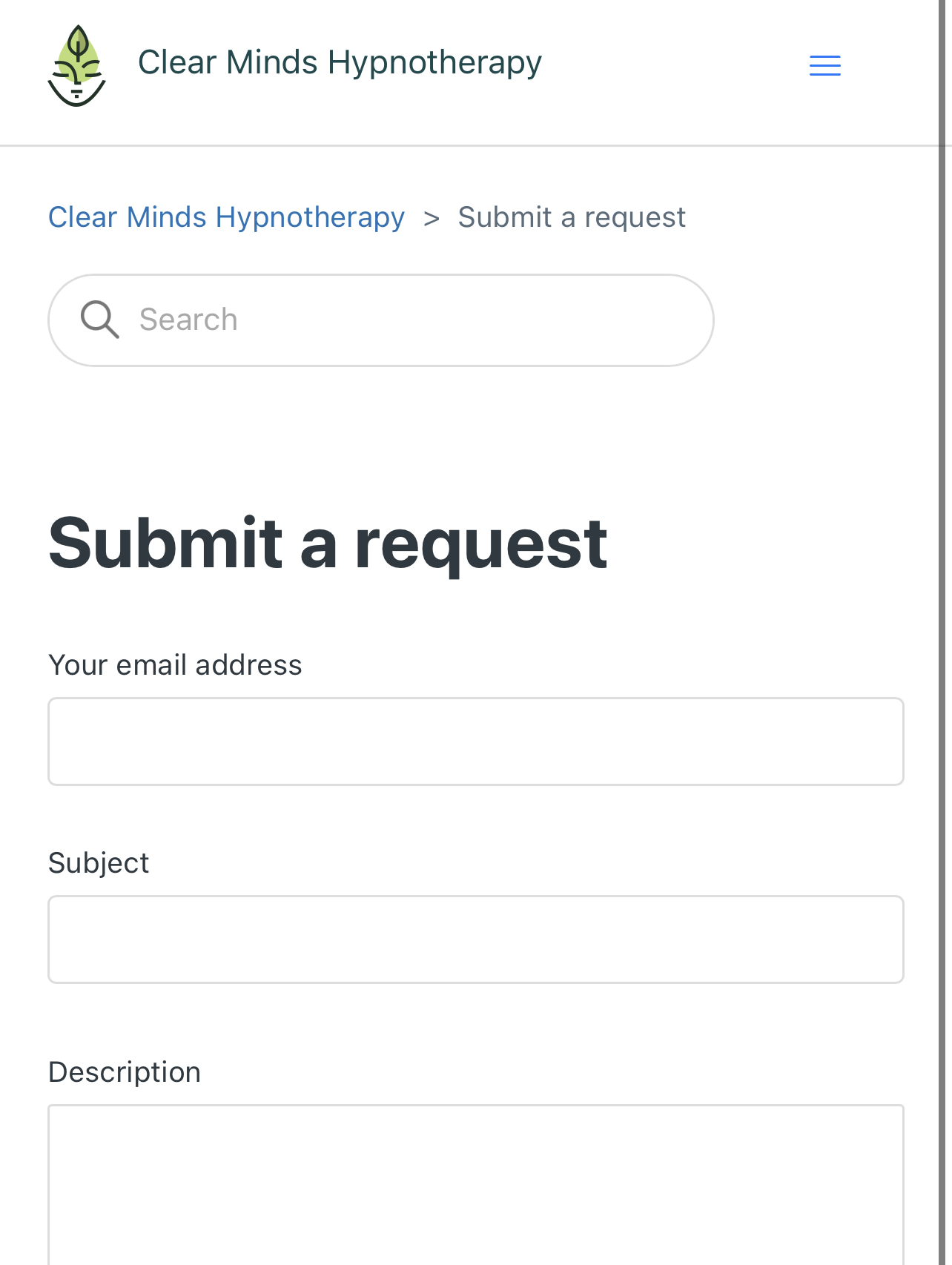Click the Search placeholder text
952x1265 pixels.
(188, 320)
